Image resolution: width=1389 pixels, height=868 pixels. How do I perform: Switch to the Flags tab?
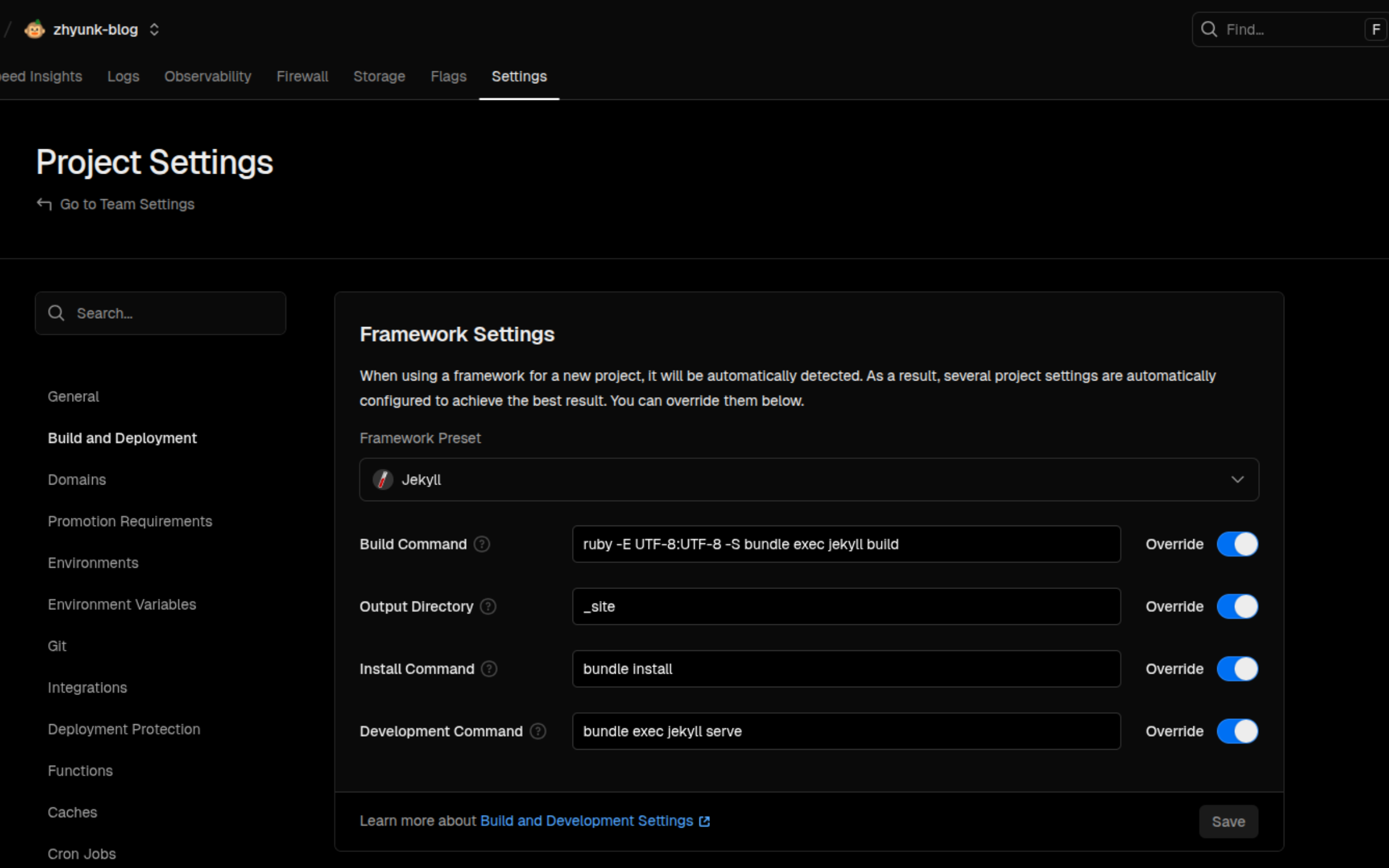point(448,77)
